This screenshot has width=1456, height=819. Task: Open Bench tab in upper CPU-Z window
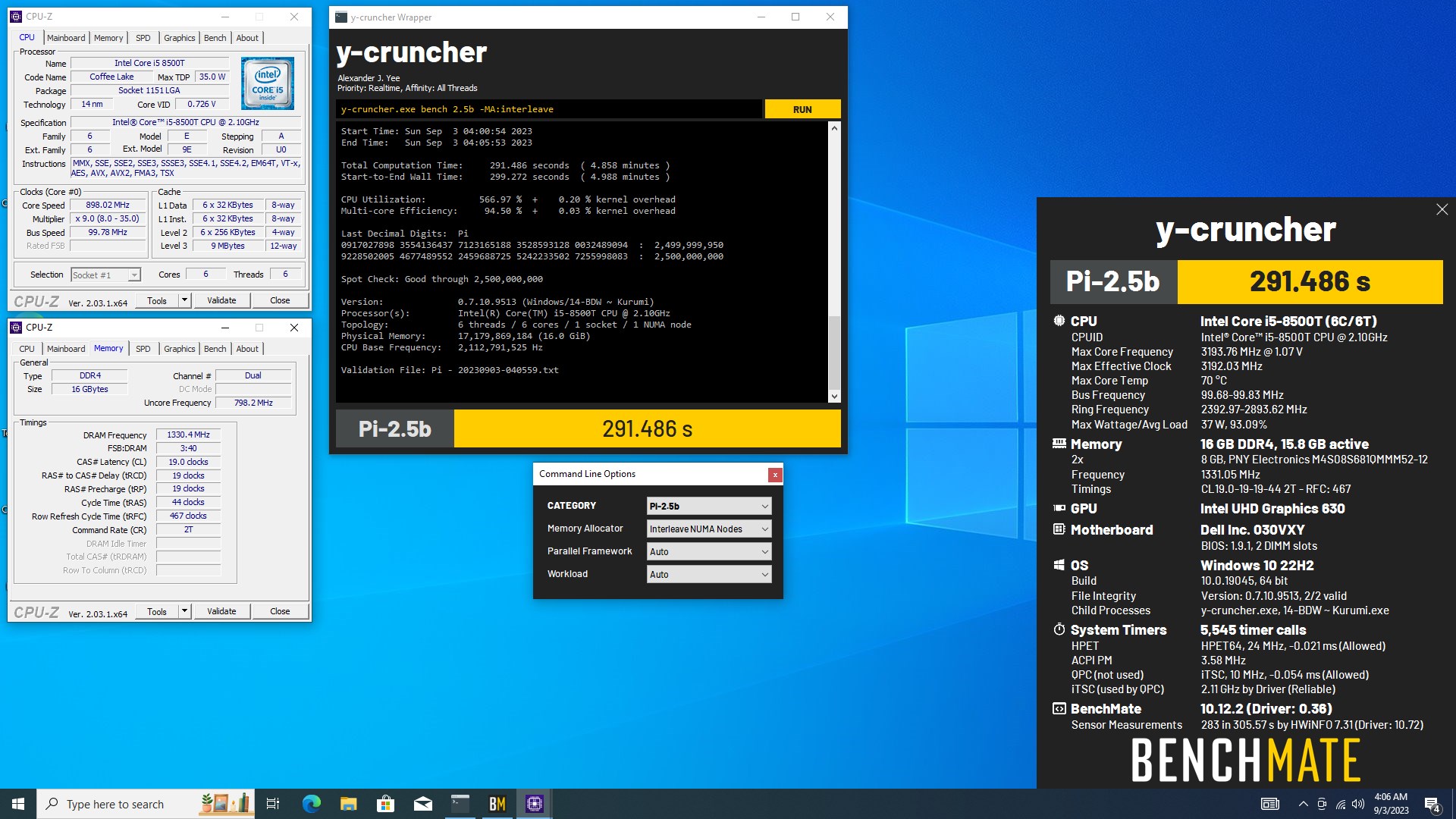[215, 38]
